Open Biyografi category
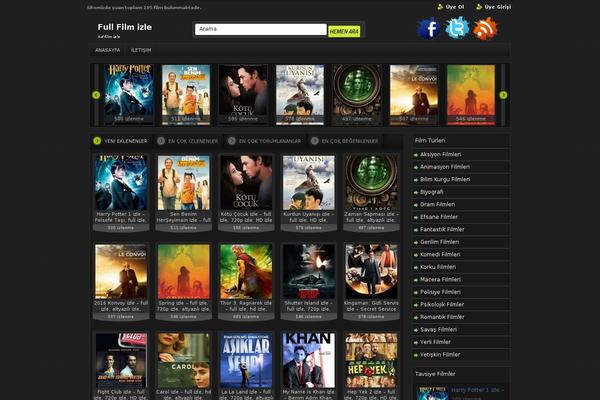This screenshot has height=400, width=600. pyautogui.click(x=432, y=192)
